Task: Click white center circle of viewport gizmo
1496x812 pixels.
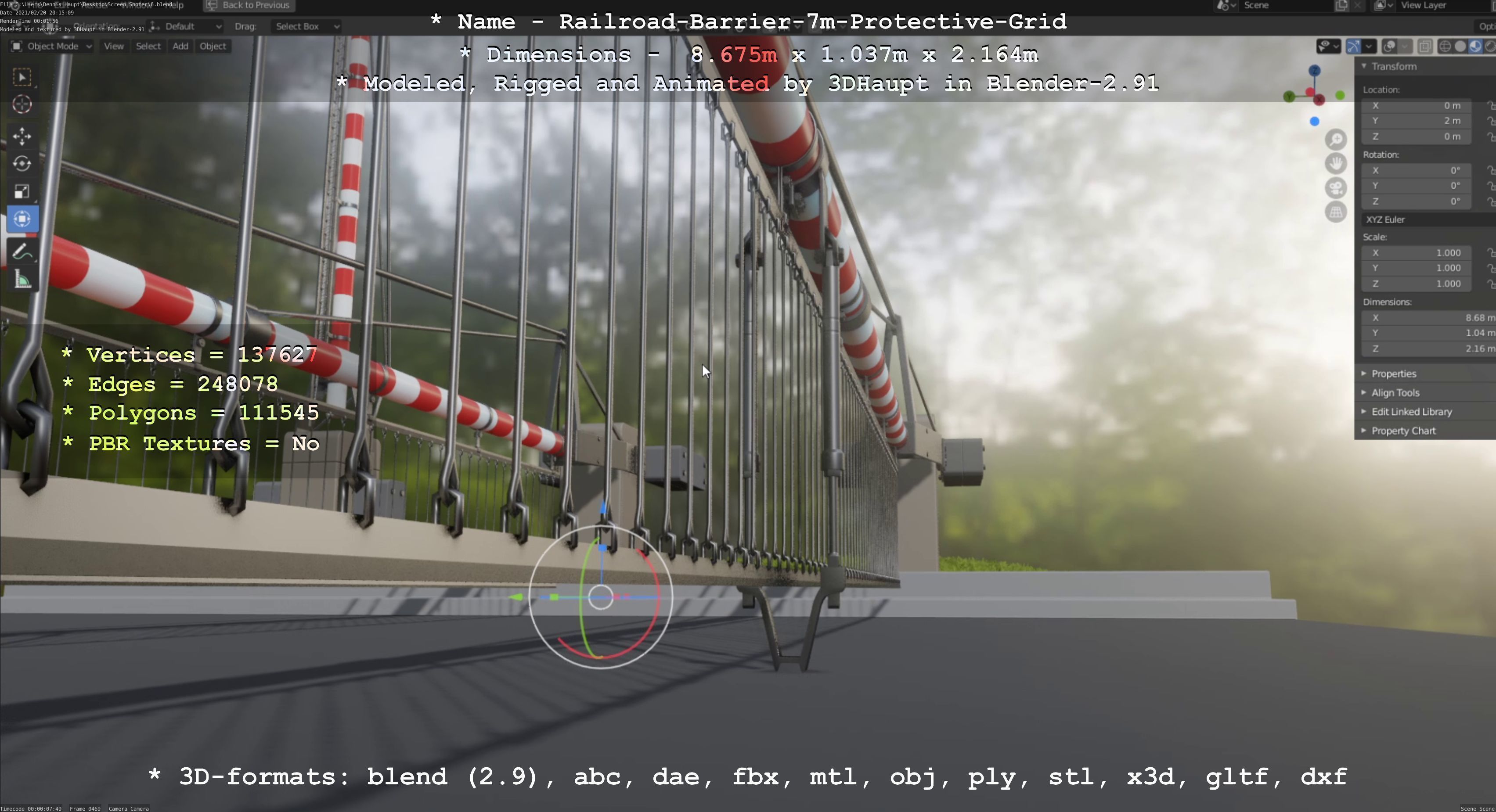Action: [x=601, y=597]
